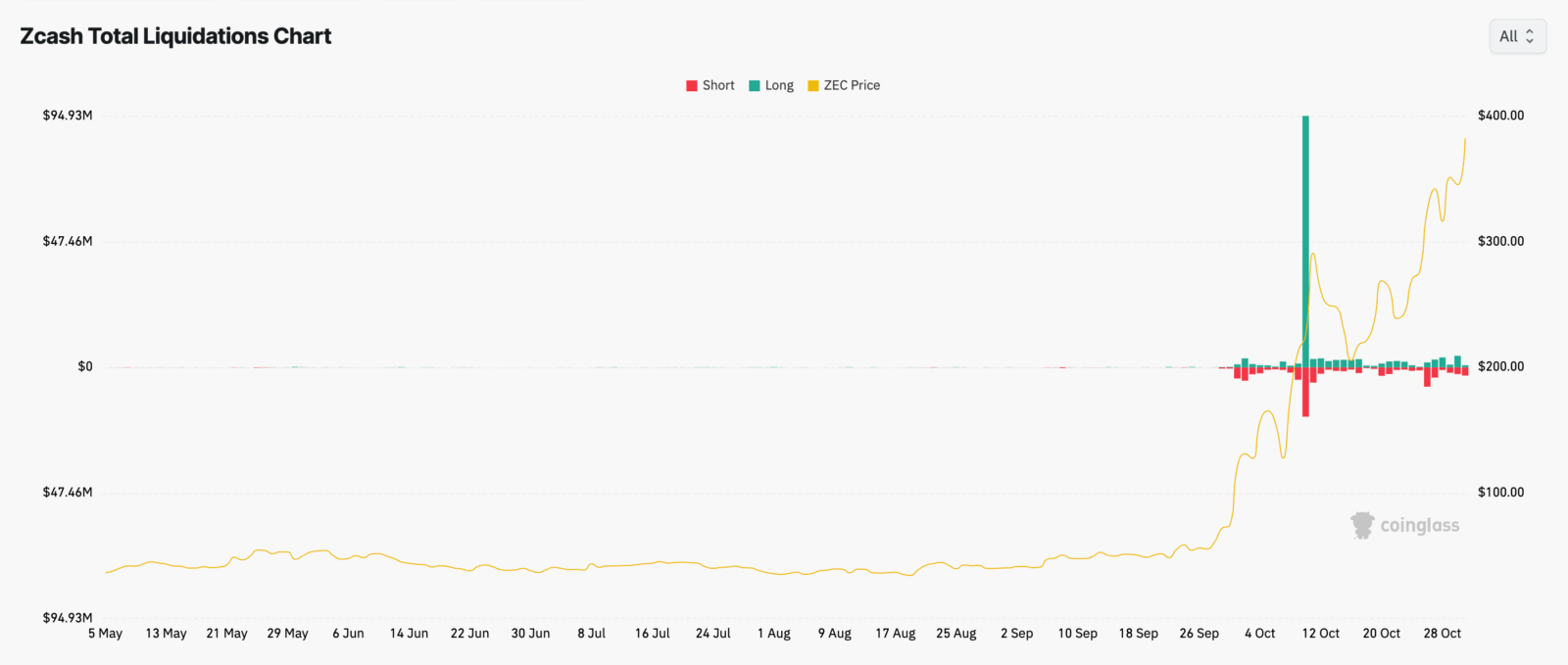Click the teal Long legend color square
The height and width of the screenshot is (665, 1568).
[753, 85]
